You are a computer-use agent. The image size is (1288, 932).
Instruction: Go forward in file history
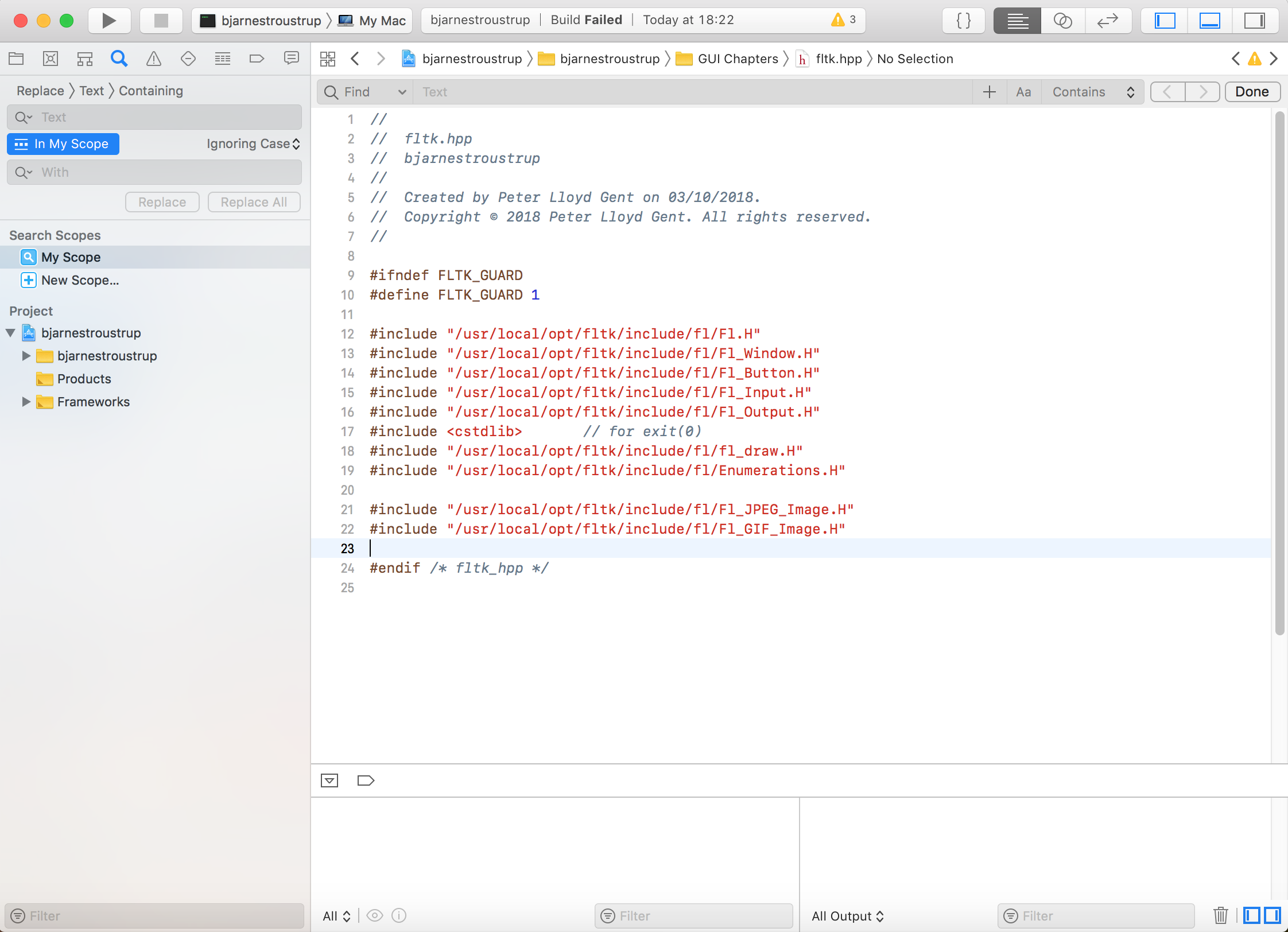click(381, 59)
